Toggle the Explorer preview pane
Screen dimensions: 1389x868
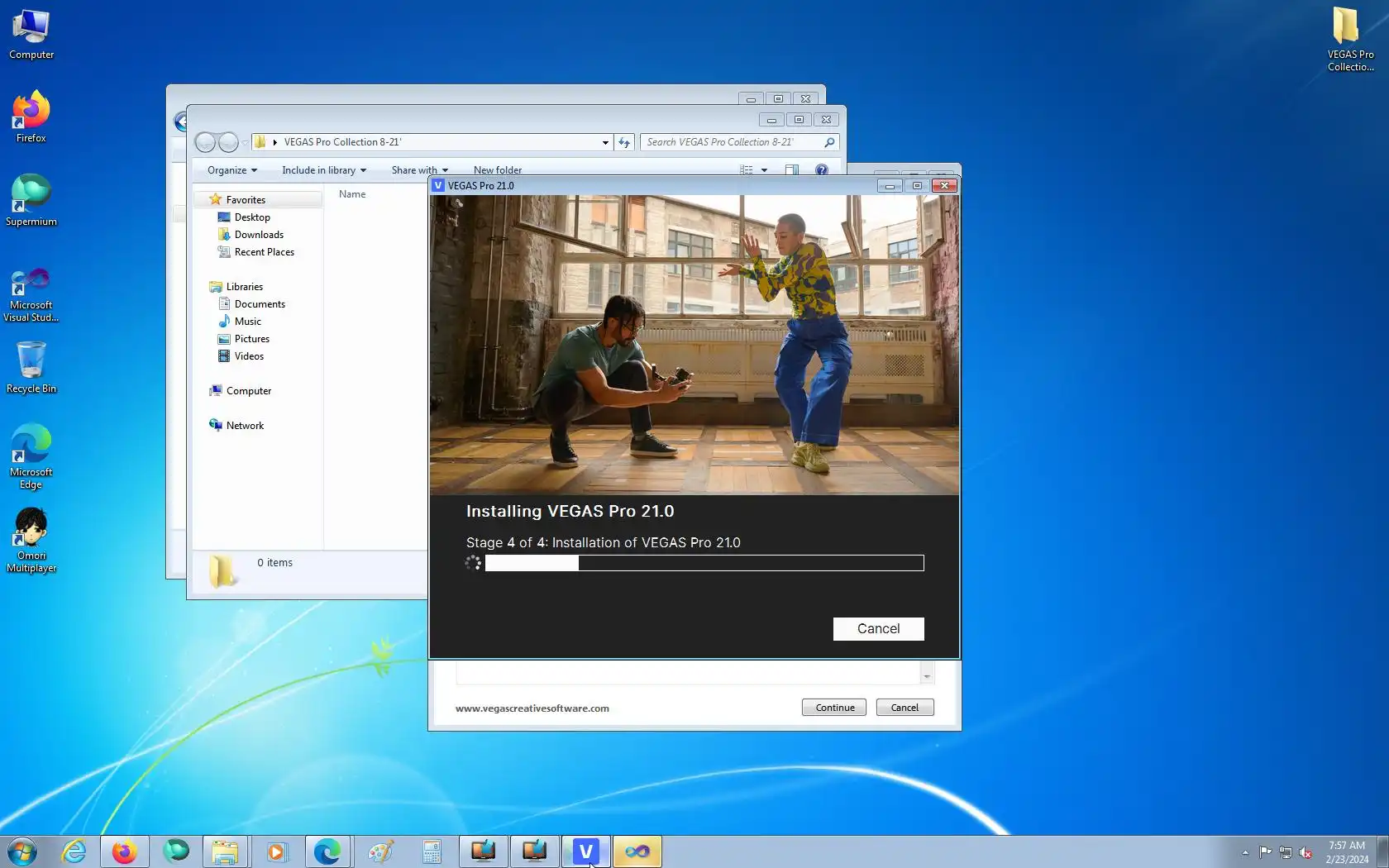792,170
